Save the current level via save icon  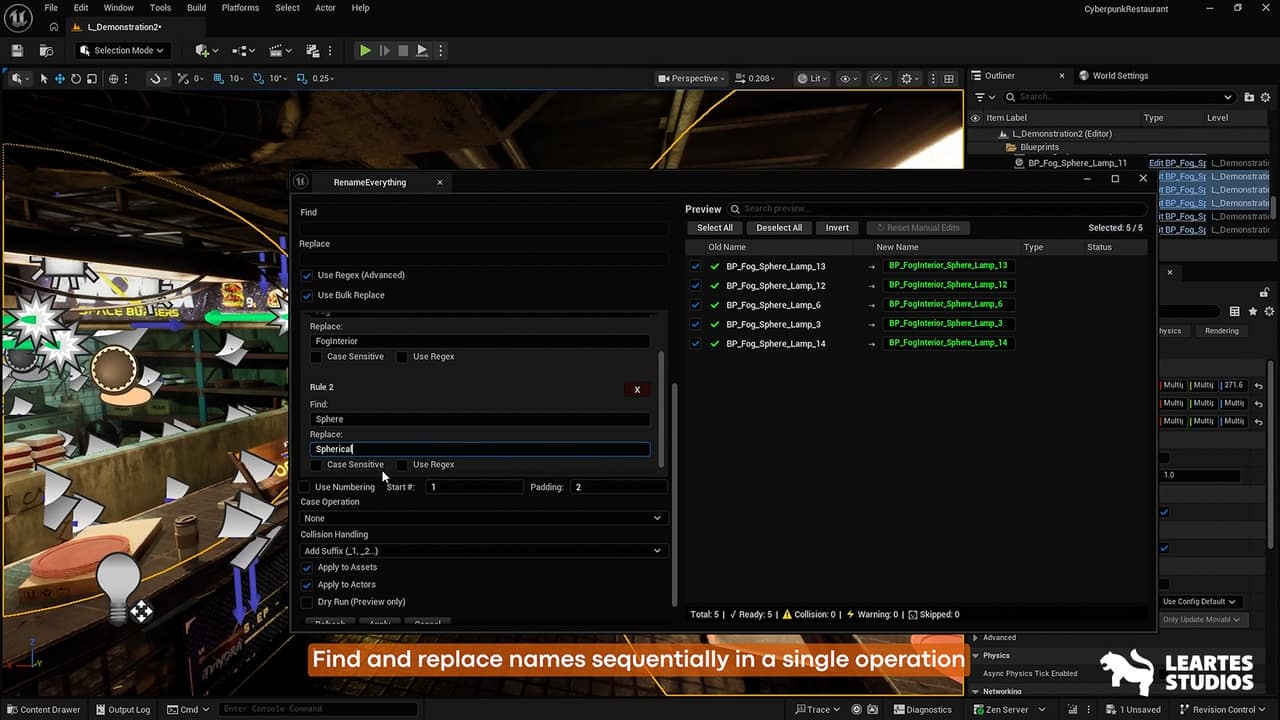point(15,50)
